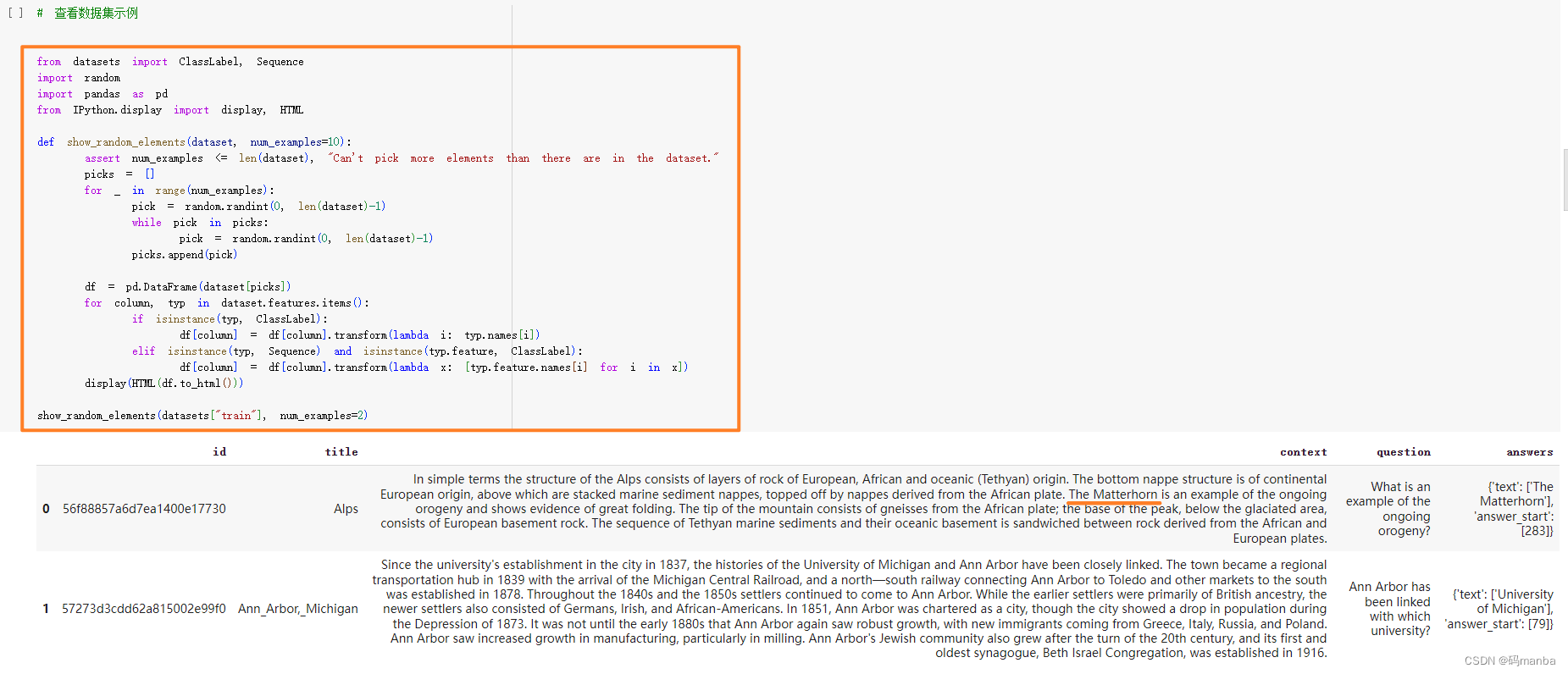Click the answers cell containing 'The Matterhorn'

[x=1514, y=509]
